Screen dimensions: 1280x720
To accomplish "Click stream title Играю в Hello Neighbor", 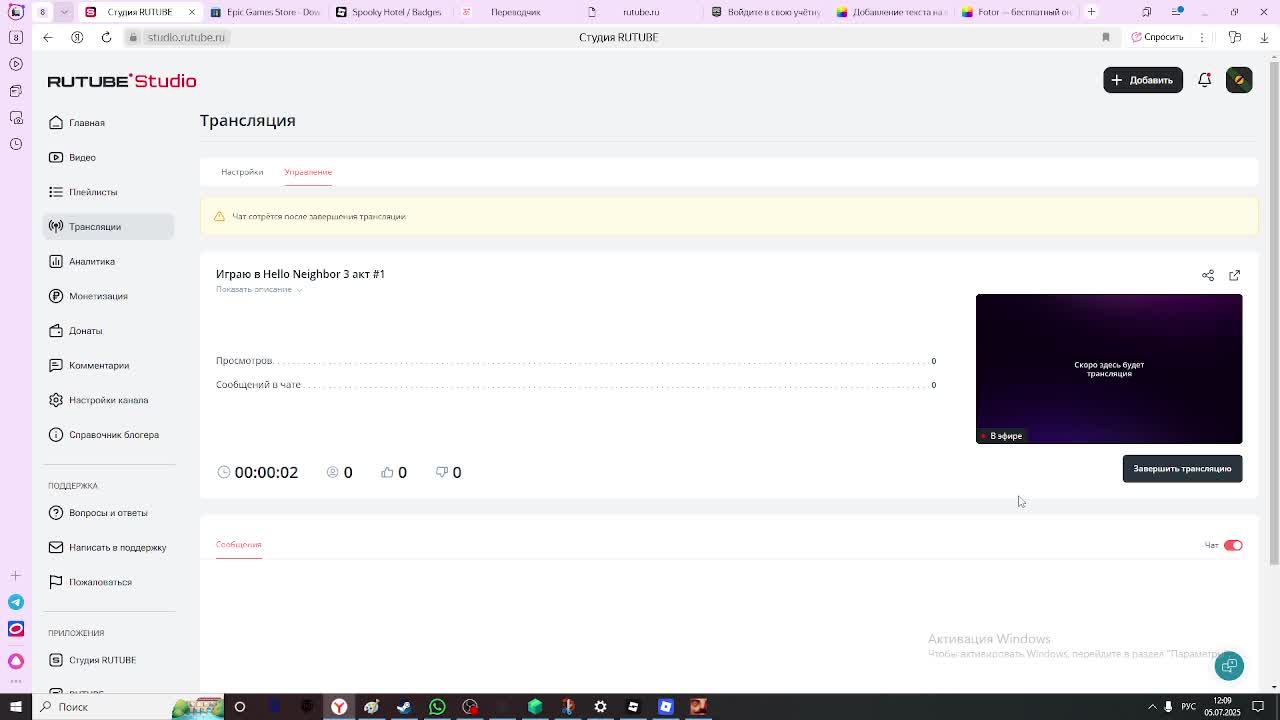I will [300, 274].
